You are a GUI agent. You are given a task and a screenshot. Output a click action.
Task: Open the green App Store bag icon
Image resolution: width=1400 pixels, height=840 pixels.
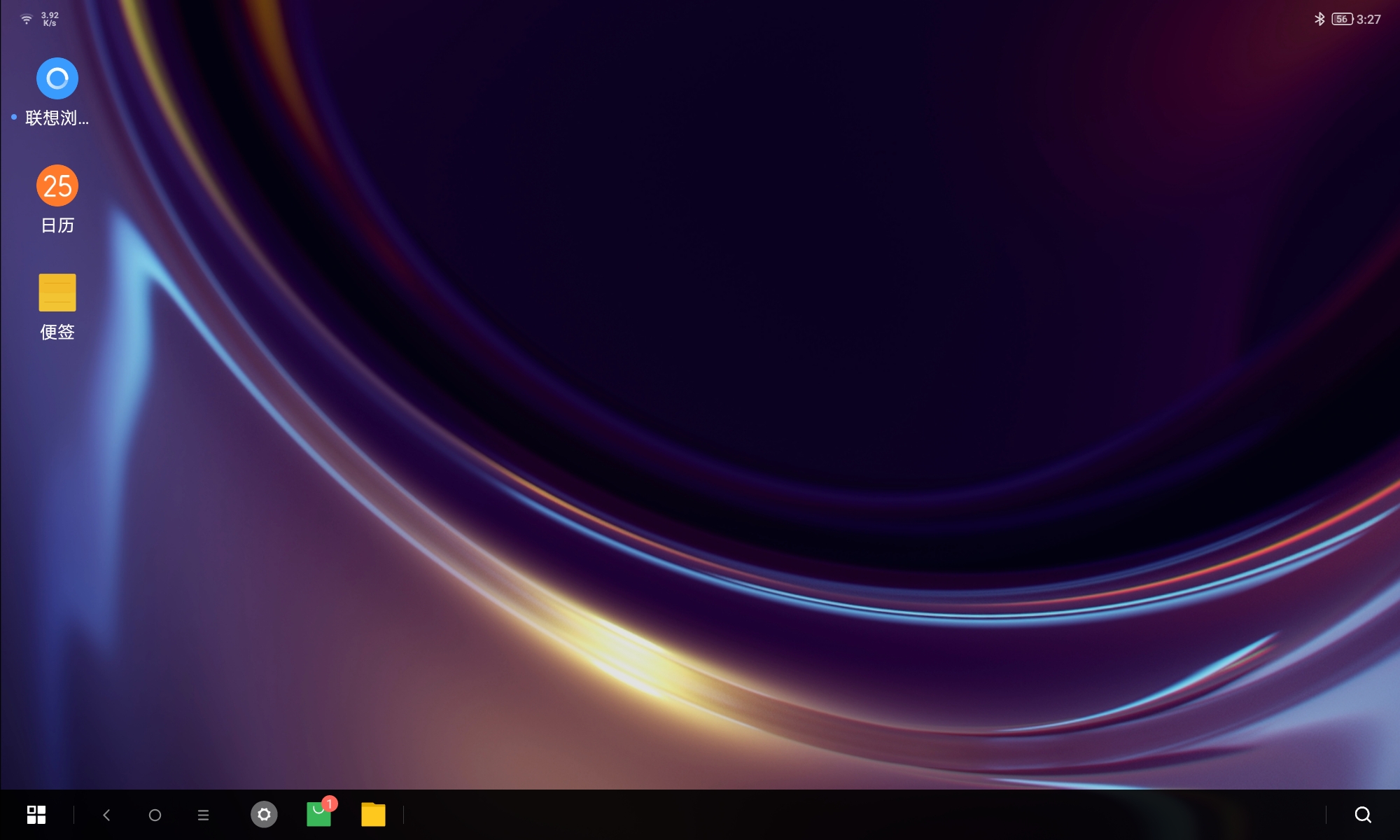[x=318, y=815]
